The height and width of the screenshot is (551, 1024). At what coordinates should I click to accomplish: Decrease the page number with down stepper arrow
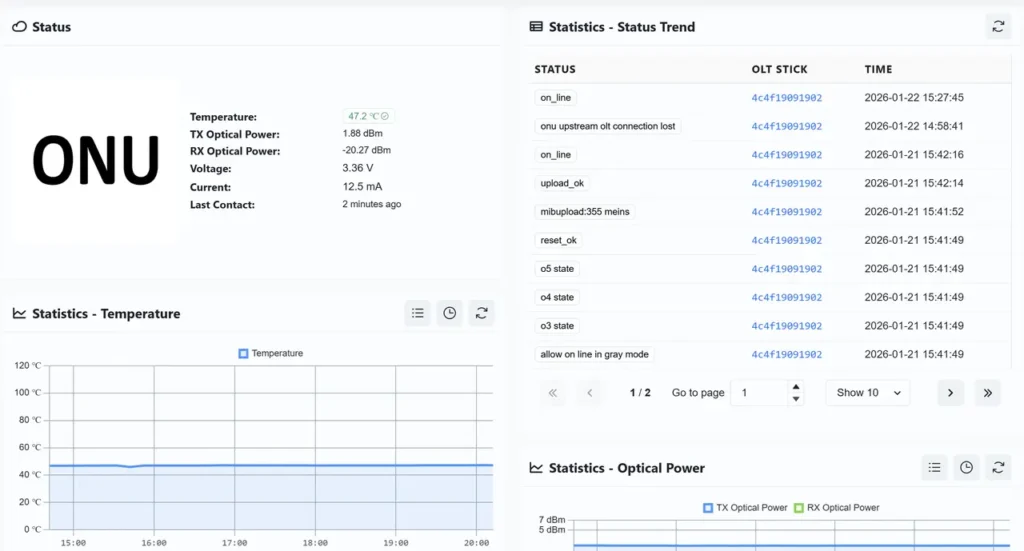point(796,399)
